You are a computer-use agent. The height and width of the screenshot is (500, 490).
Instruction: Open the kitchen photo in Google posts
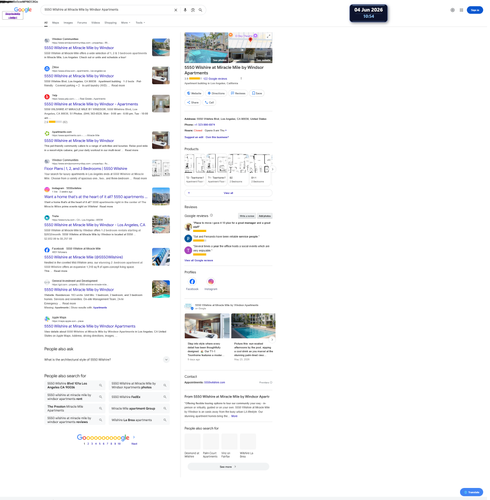[x=207, y=326]
